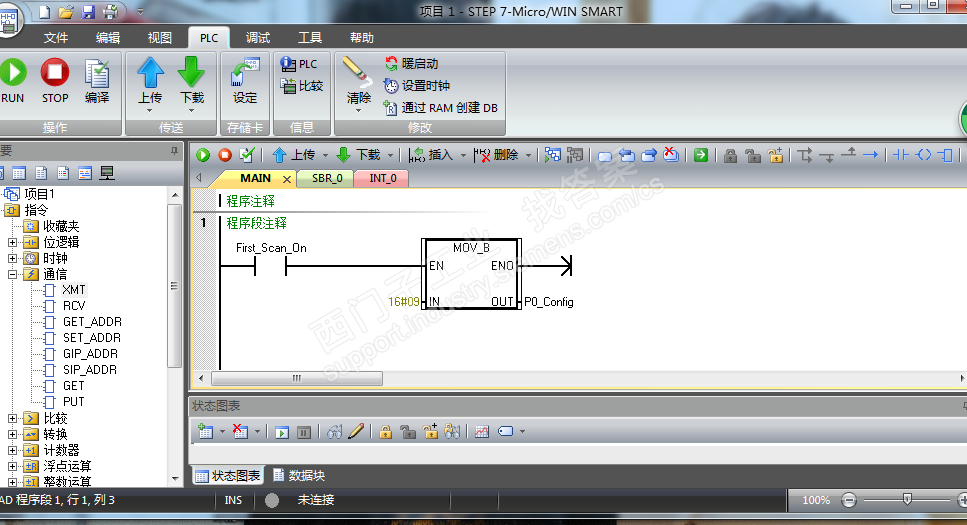
Task: Click chart status play icon
Action: pyautogui.click(x=282, y=432)
